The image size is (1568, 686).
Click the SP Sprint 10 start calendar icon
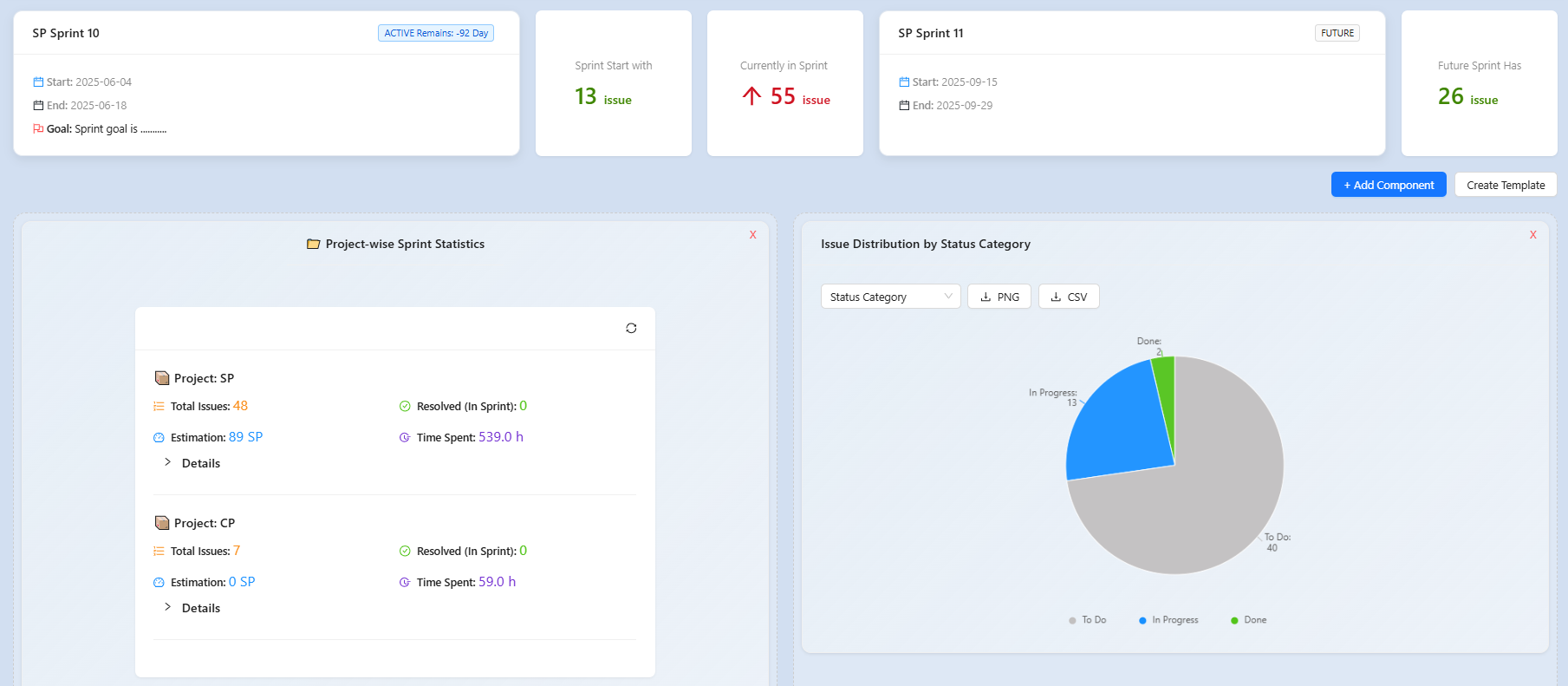coord(38,82)
